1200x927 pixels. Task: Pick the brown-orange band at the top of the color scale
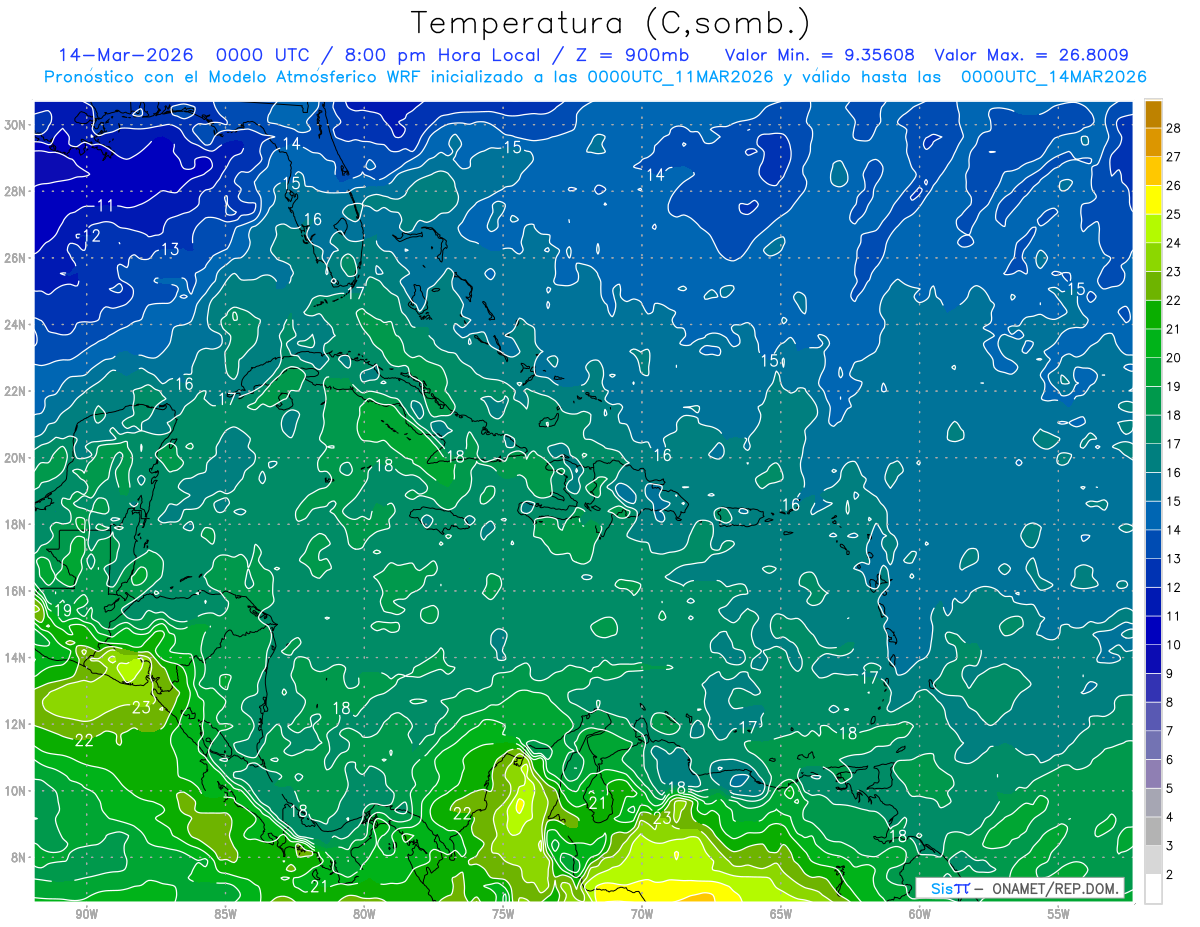1153,114
